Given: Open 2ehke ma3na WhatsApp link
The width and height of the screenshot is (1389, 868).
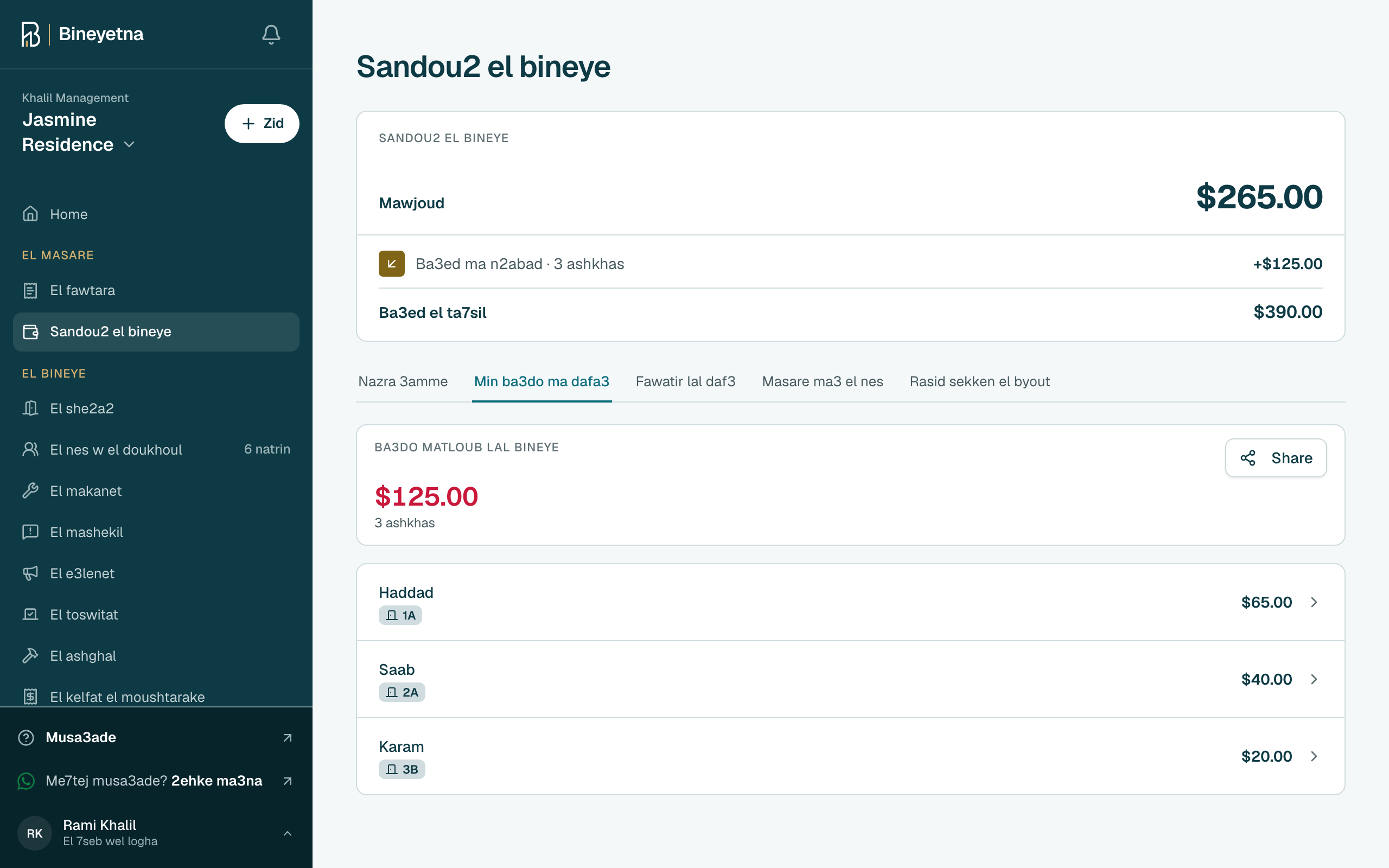Looking at the screenshot, I should point(216,781).
